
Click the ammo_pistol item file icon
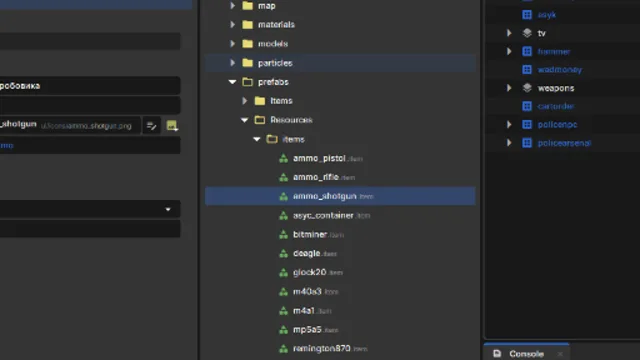[283, 158]
